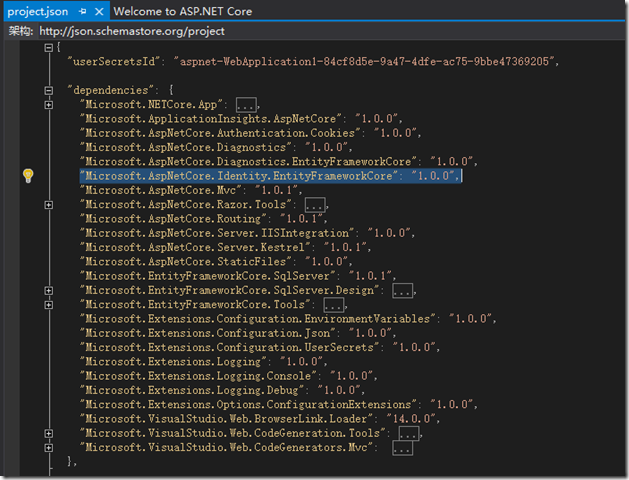Expand the SqlServer.Design dependency node
The width and height of the screenshot is (629, 480).
pos(49,291)
